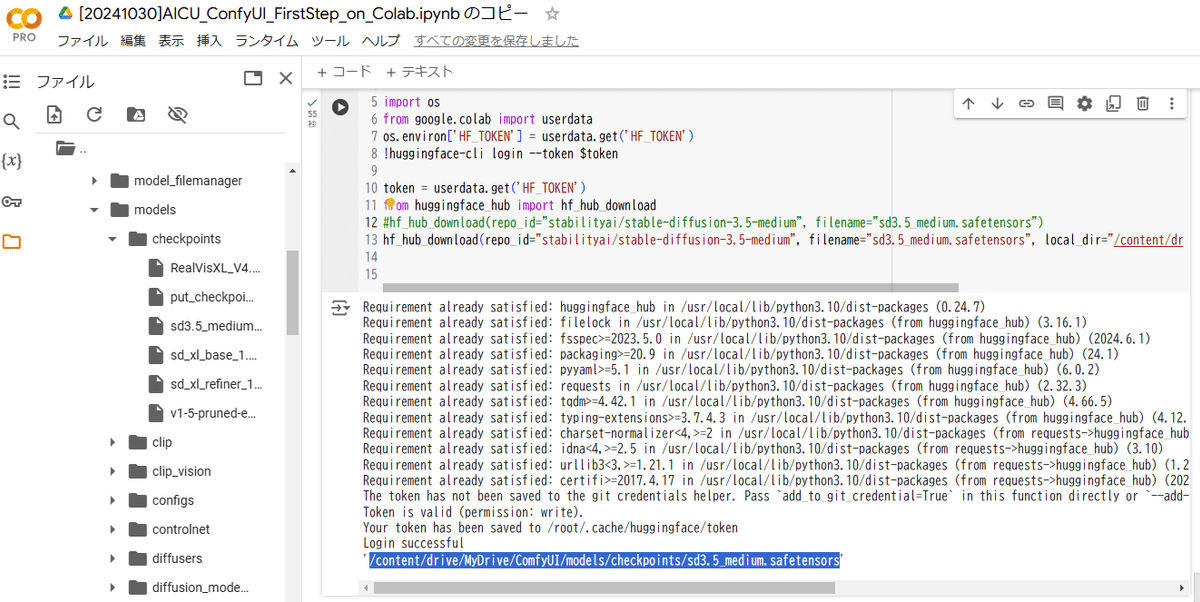
Task: Close the files panel
Action: tap(286, 79)
